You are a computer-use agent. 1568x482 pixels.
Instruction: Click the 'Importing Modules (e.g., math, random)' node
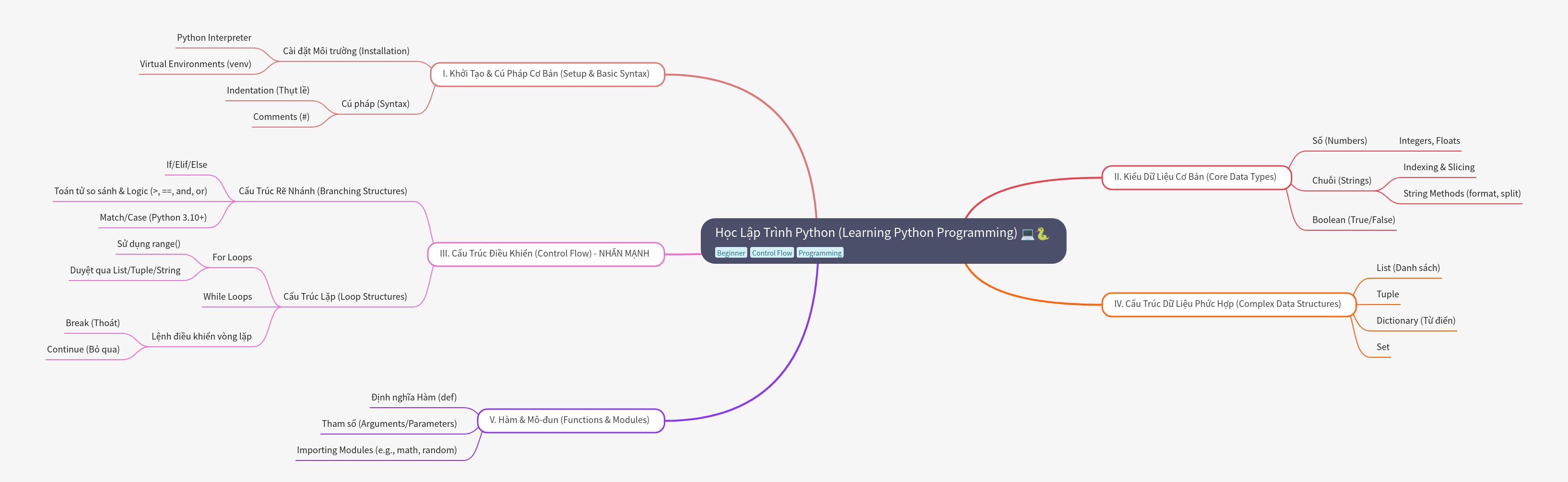click(x=376, y=450)
